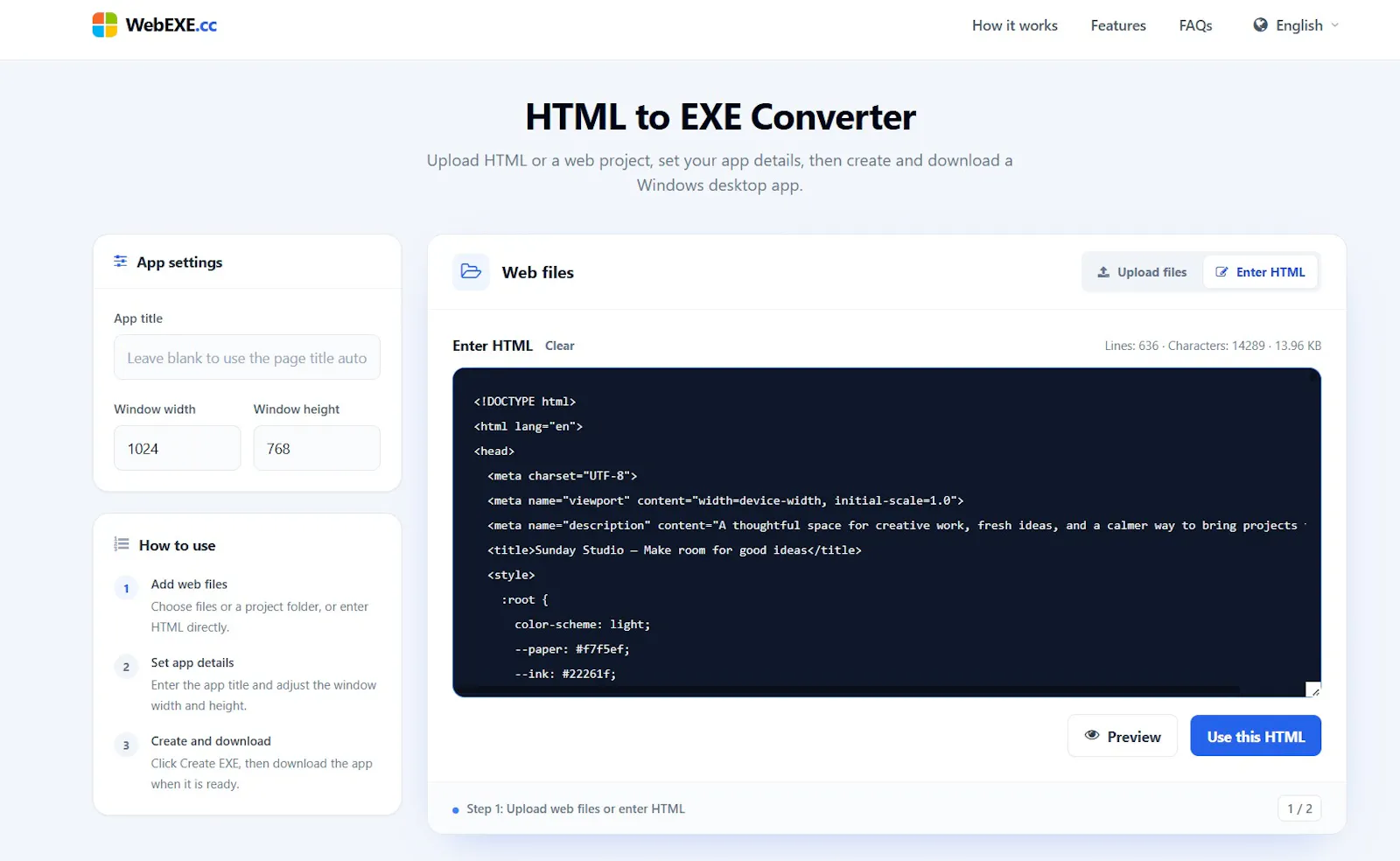
Task: Click the 1 / 2 step indicator badge
Action: 1299,808
